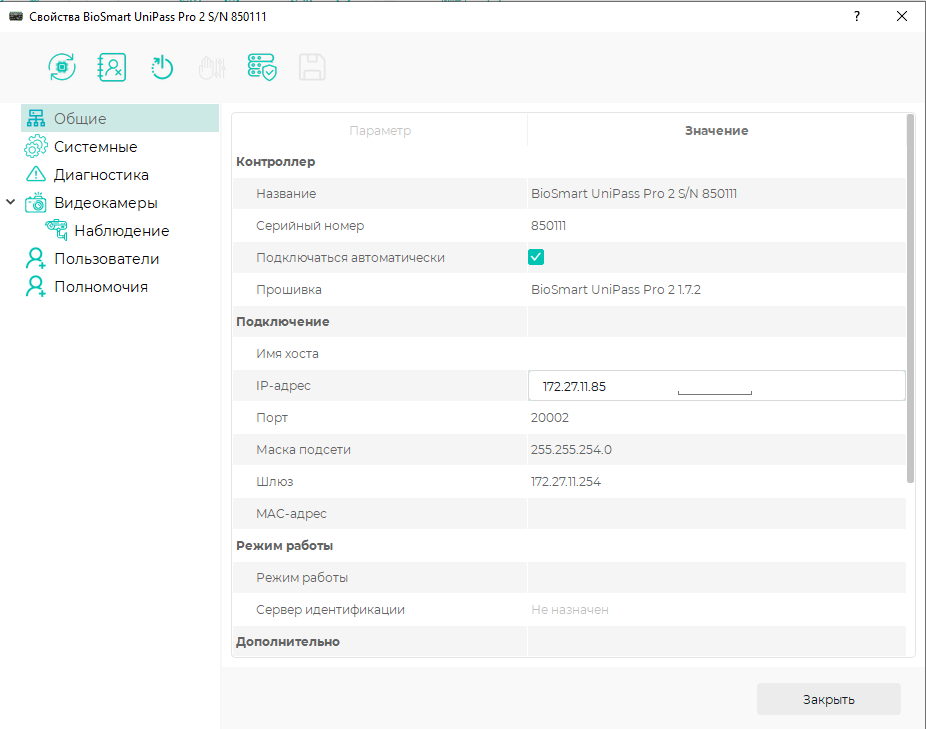The image size is (926, 729).
Task: Click the IP-адрес parameter label
Action: 283,386
